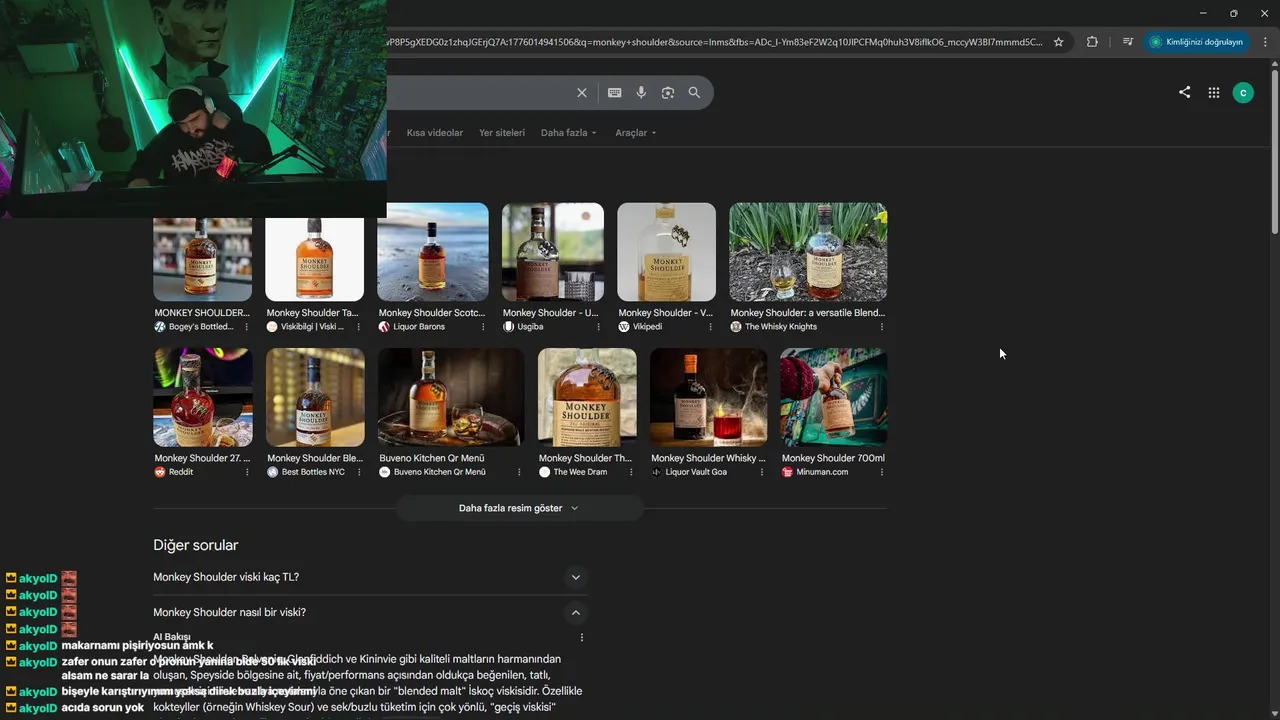Open the Usgiba Monkey Shoulder image
The width and height of the screenshot is (1280, 720).
(x=553, y=252)
